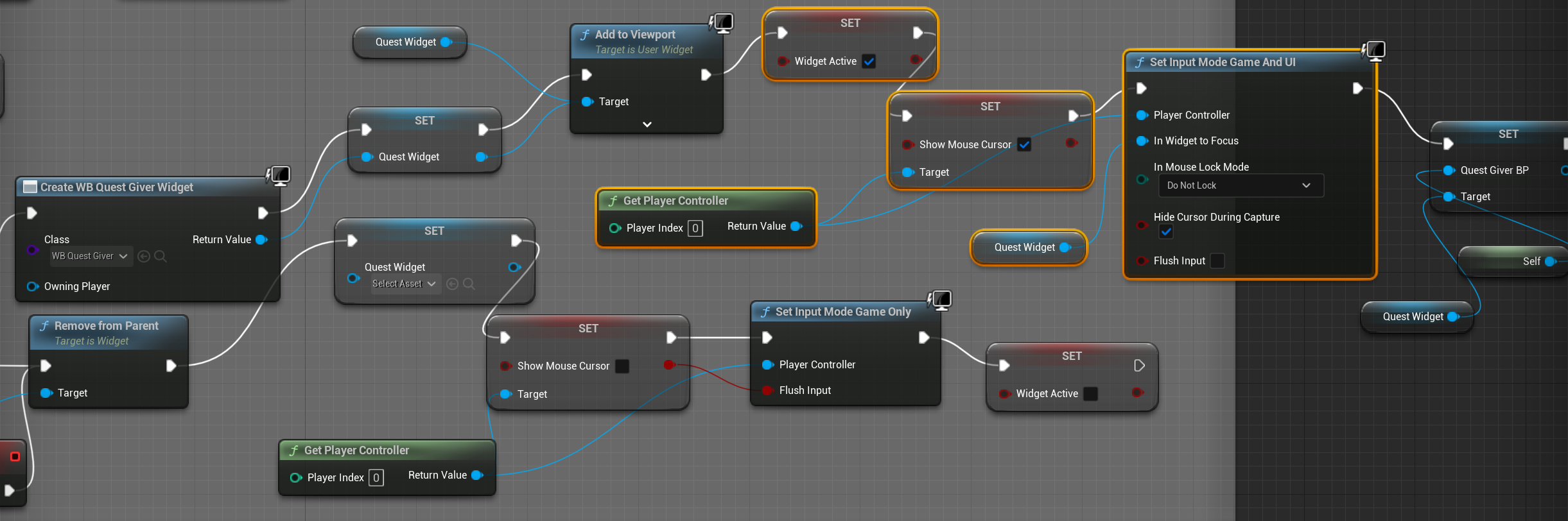This screenshot has width=1568, height=521.
Task: Check the empty Show Mouse Cursor checkbox
Action: (622, 366)
